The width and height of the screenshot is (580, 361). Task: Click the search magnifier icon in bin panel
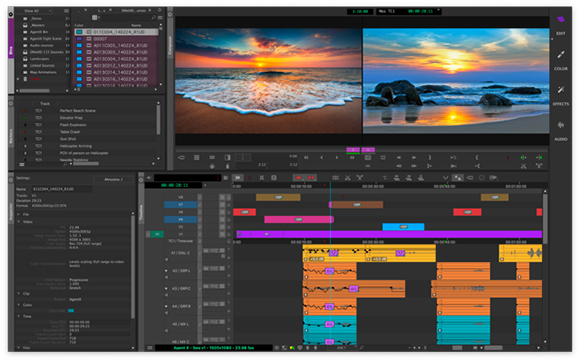[x=153, y=17]
